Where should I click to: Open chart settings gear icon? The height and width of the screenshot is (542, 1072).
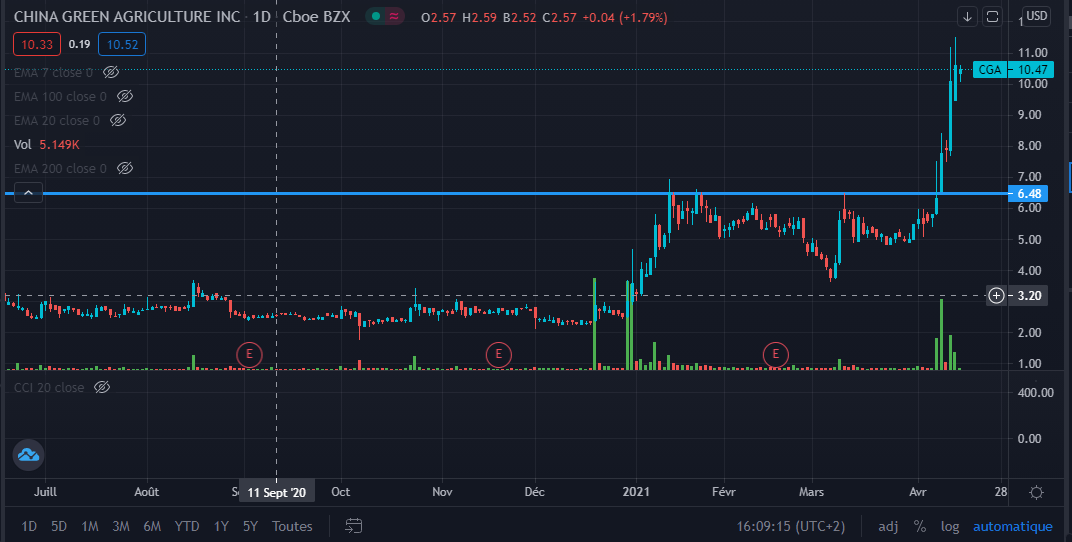(1036, 492)
